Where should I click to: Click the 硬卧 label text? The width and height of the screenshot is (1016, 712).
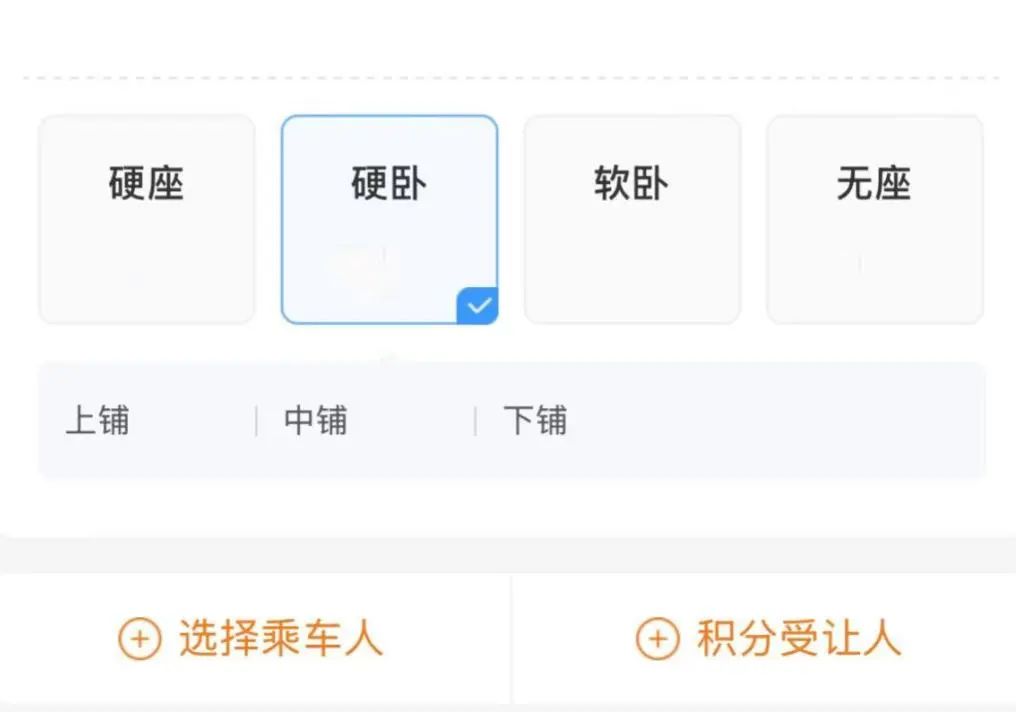pos(389,185)
